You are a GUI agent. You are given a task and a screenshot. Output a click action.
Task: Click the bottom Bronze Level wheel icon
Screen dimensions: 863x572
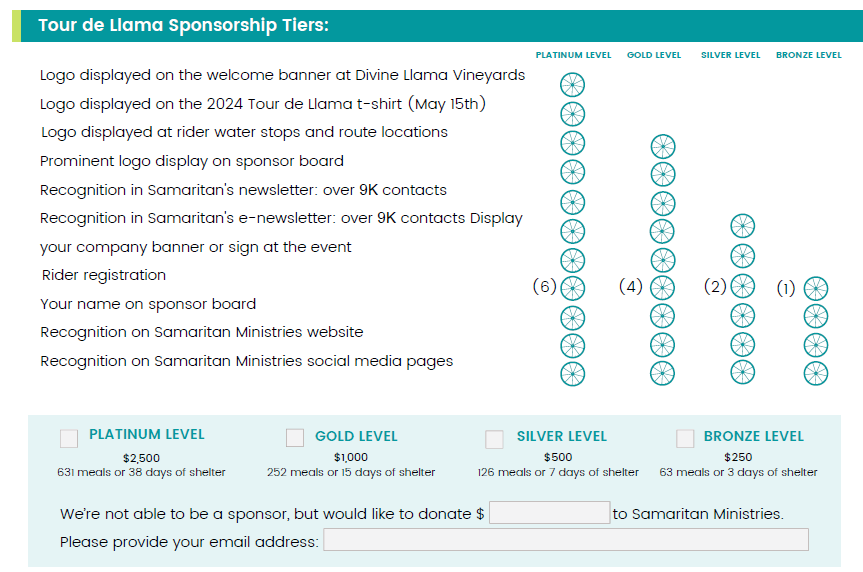click(816, 373)
